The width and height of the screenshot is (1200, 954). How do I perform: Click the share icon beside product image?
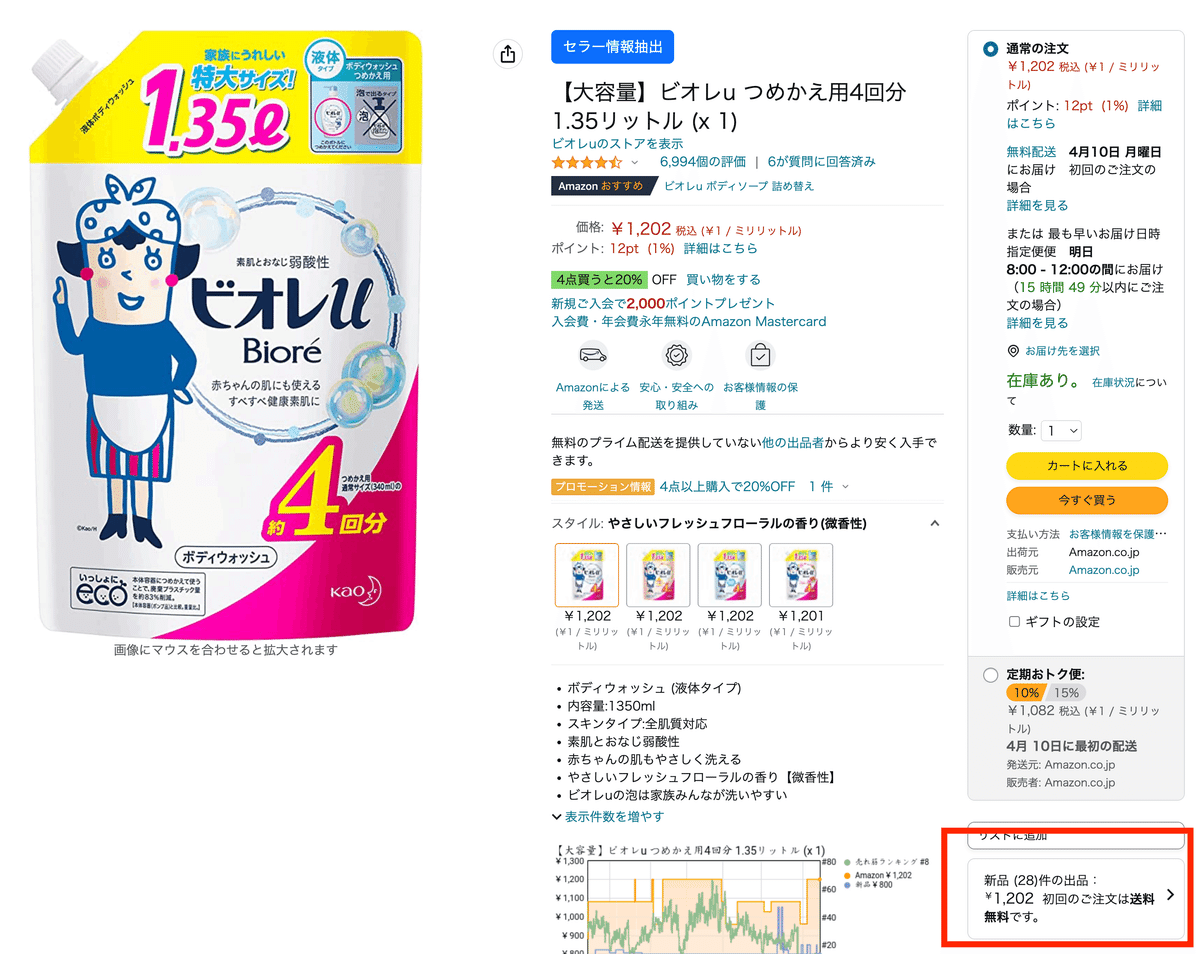point(508,55)
